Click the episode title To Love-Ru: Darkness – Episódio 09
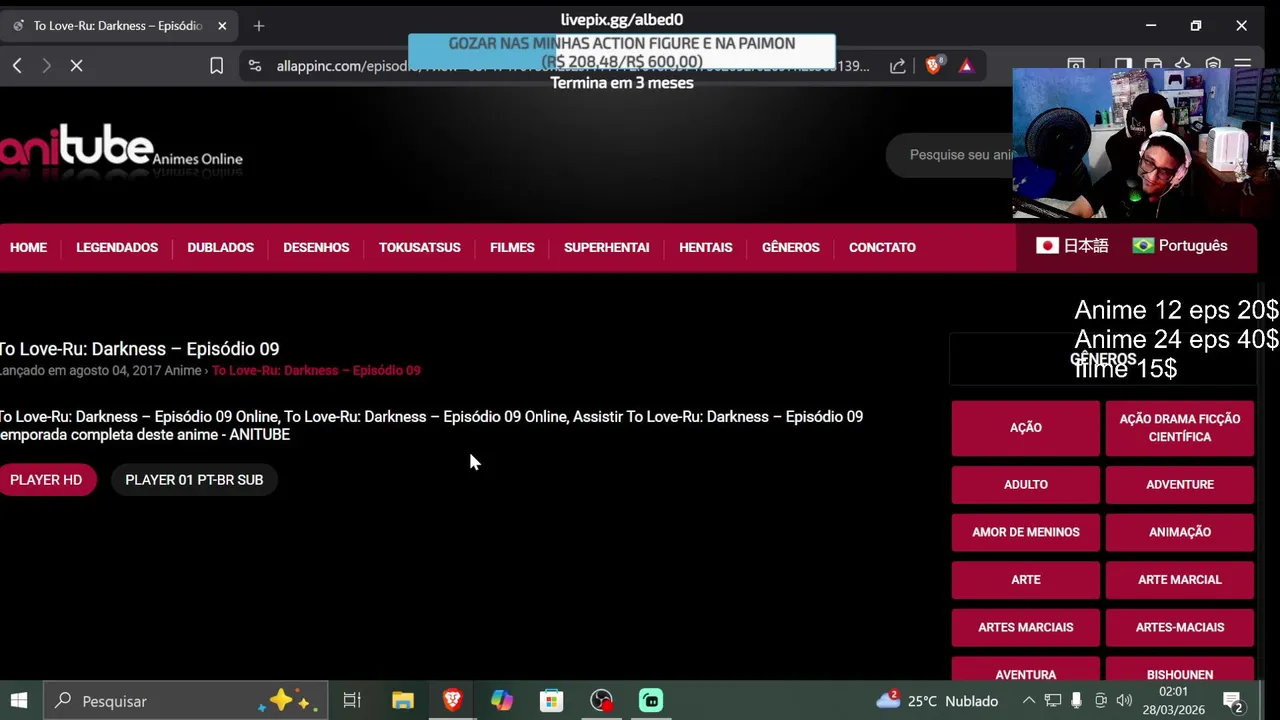Viewport: 1280px width, 720px height. 139,349
